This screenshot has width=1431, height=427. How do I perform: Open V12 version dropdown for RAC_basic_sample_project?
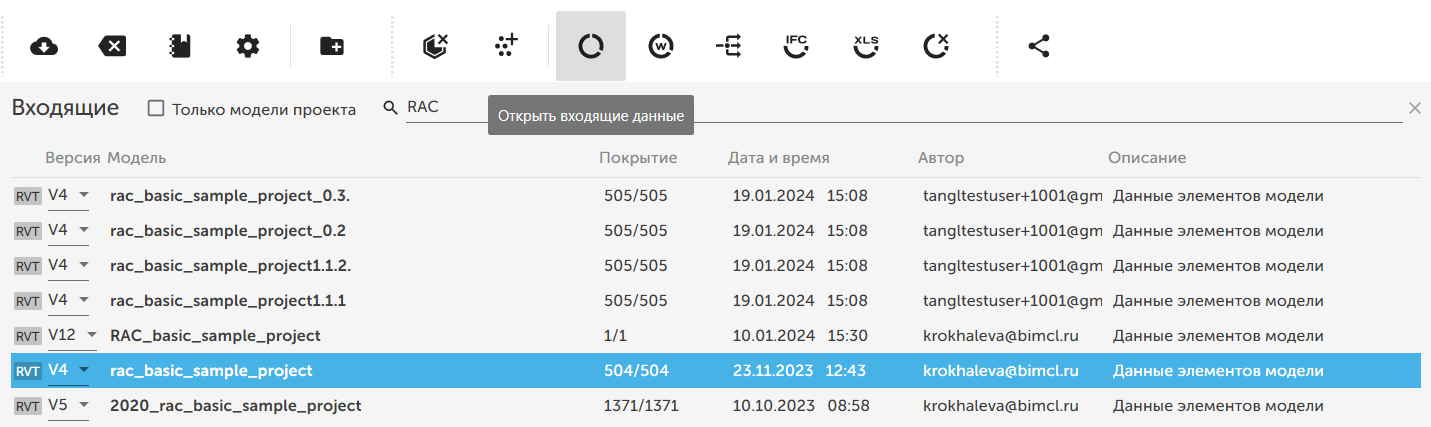pos(73,336)
